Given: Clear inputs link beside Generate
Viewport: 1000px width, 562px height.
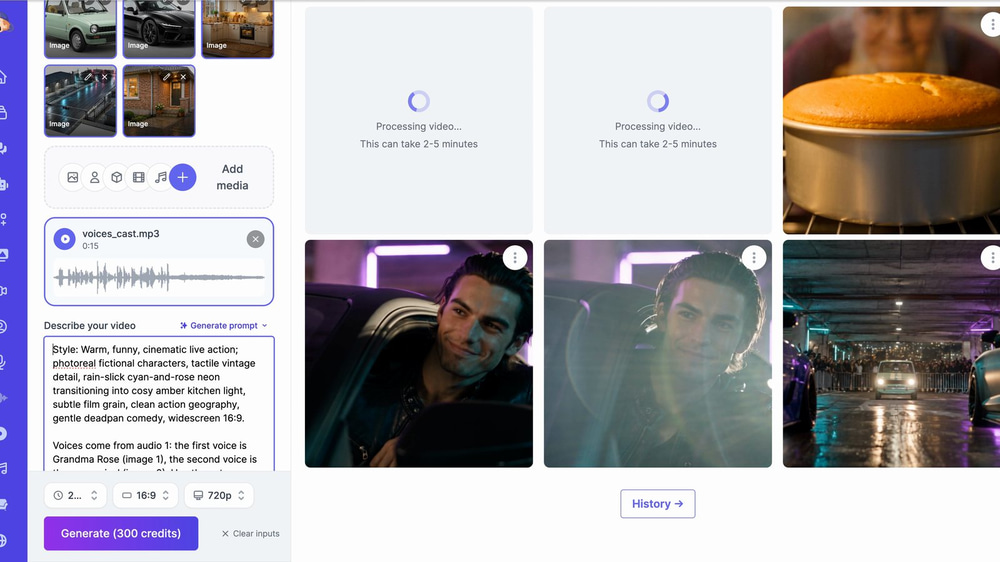Looking at the screenshot, I should coord(250,533).
